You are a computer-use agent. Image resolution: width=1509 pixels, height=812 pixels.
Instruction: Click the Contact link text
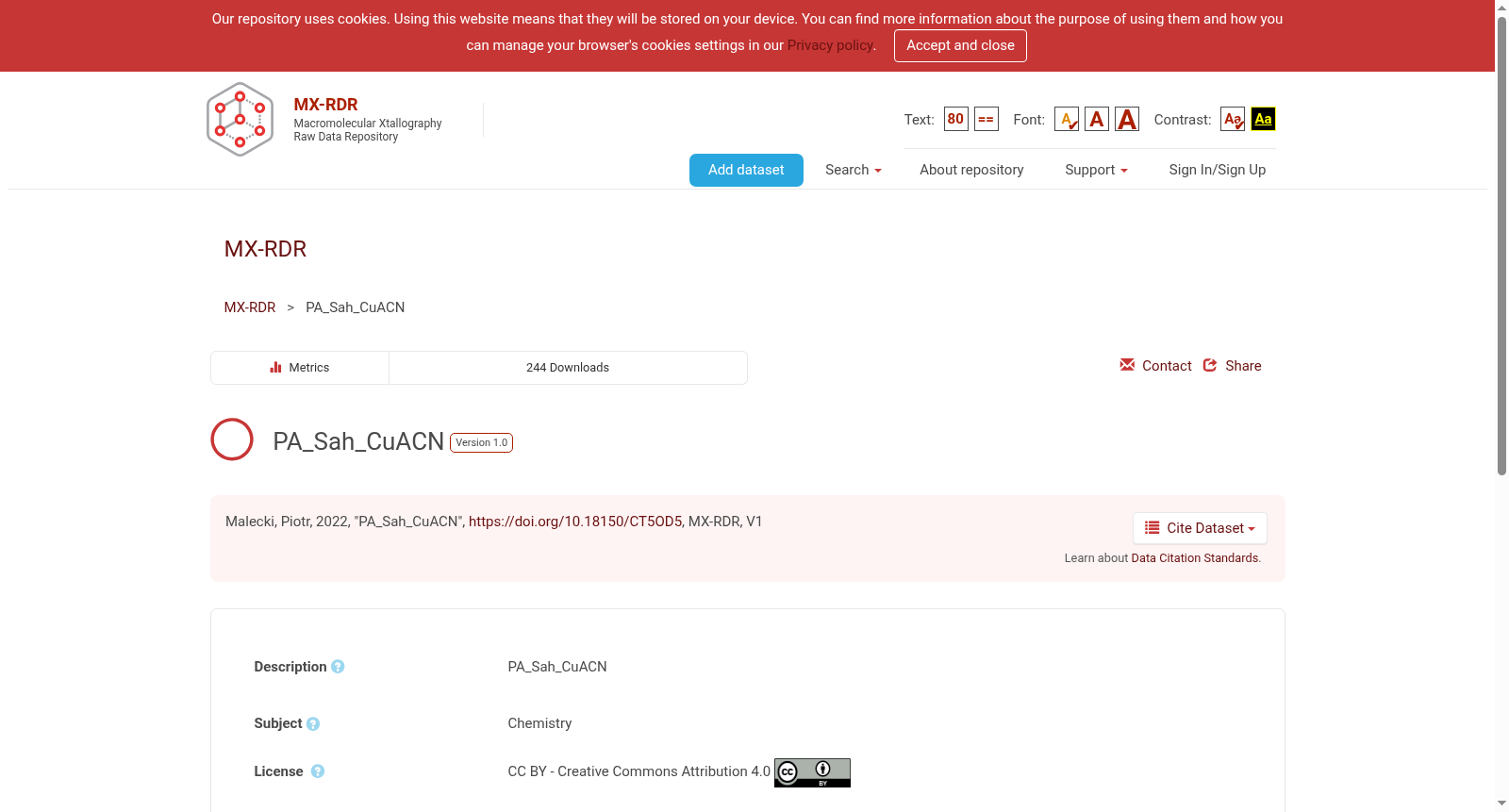click(1167, 366)
